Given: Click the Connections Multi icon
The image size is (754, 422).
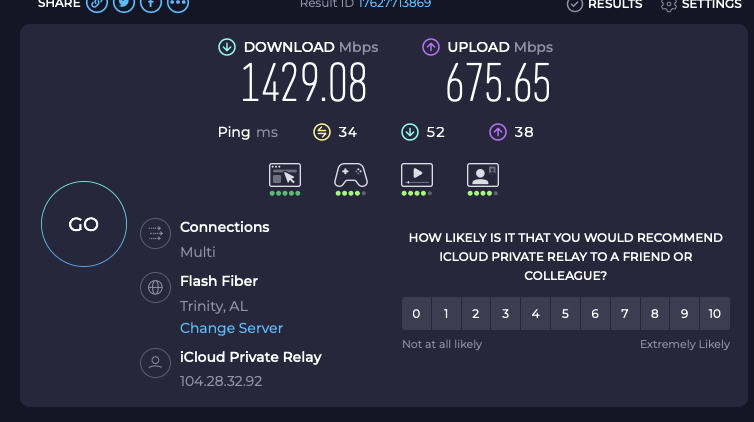Looking at the screenshot, I should coord(155,234).
